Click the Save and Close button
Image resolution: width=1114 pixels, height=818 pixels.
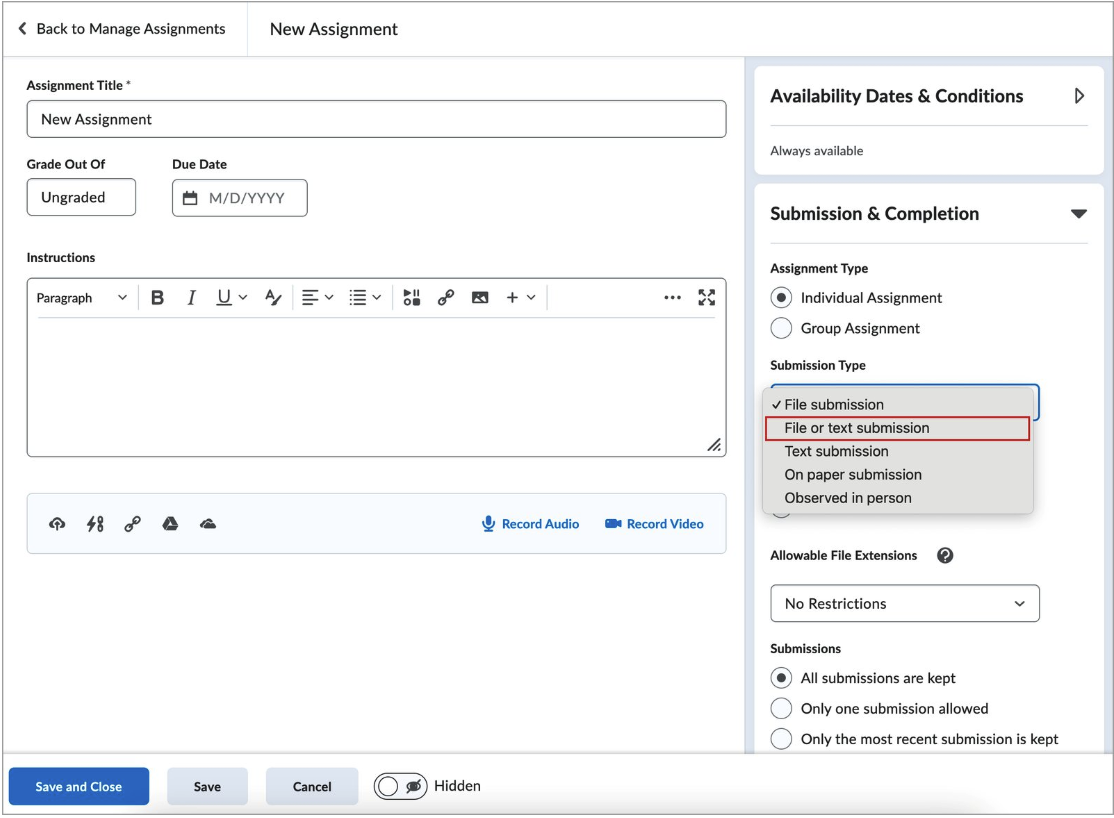[78, 786]
